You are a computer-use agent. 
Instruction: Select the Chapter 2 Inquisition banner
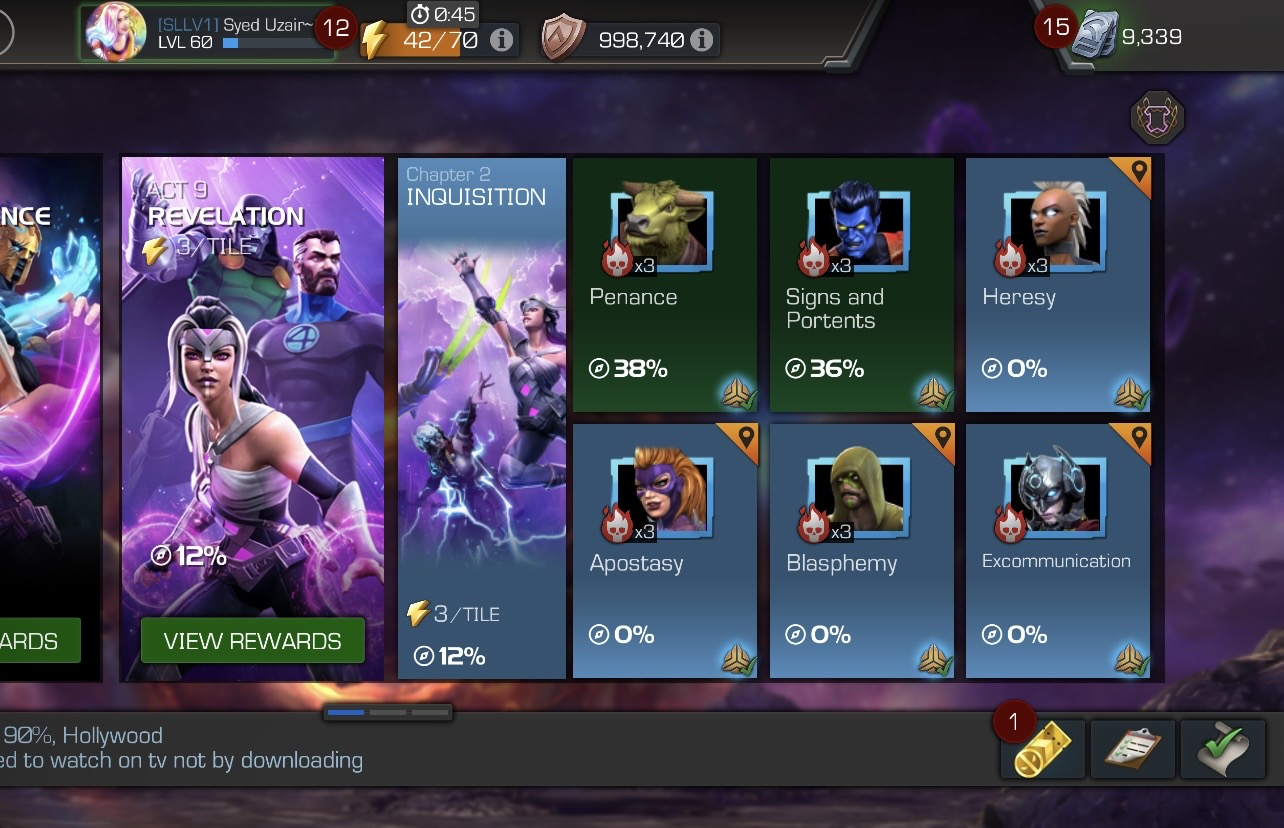482,418
